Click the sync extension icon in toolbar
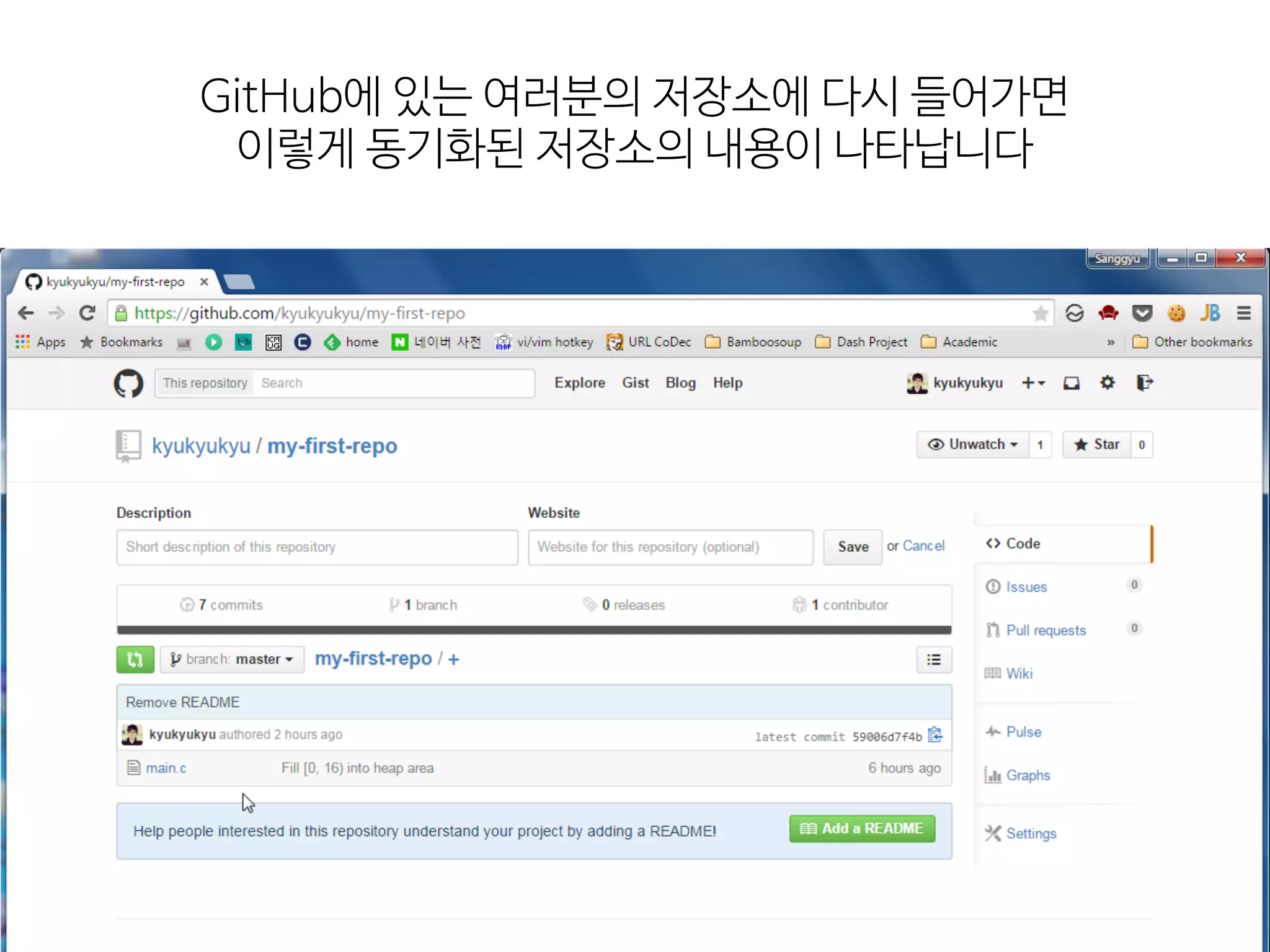Screen dimensions: 1270x952 pyautogui.click(x=1075, y=314)
